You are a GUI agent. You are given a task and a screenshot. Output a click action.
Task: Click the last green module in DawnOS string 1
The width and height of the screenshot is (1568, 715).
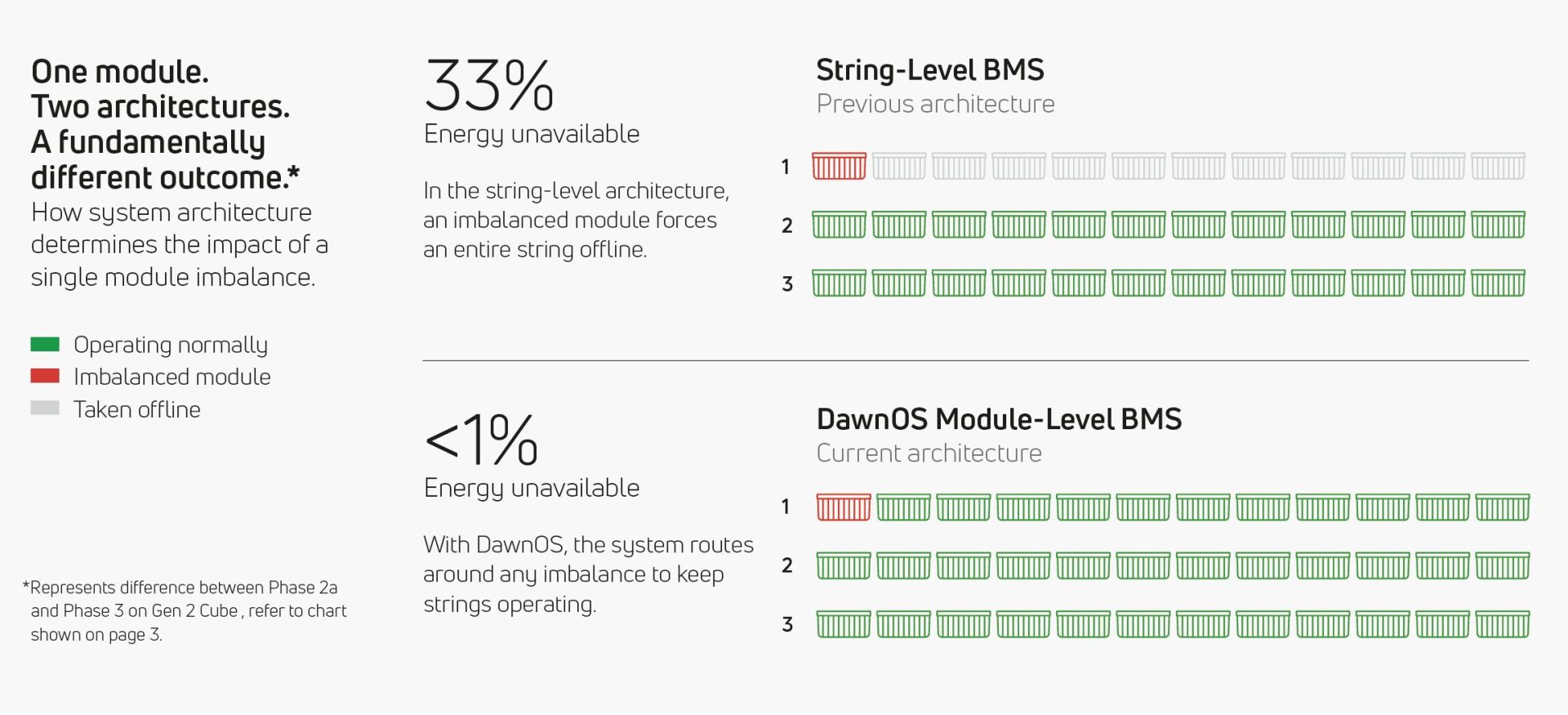click(x=1503, y=507)
